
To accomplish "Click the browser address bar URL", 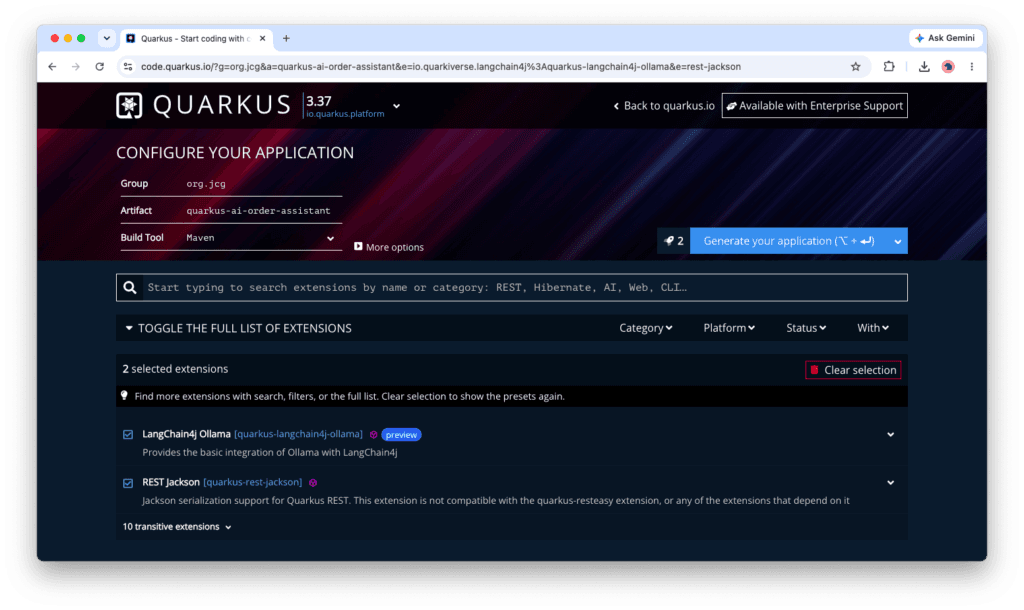I will tap(441, 67).
